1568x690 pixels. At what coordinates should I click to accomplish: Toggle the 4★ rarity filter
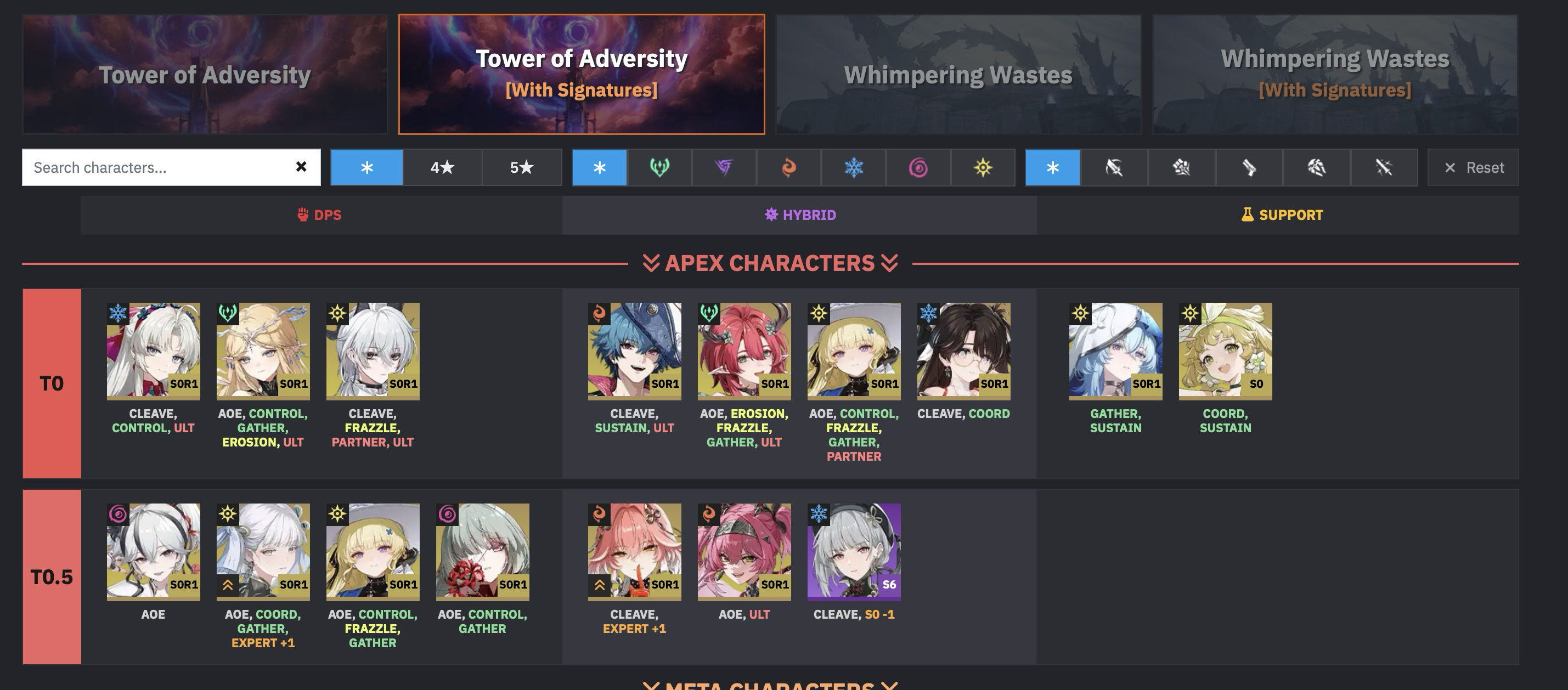pyautogui.click(x=443, y=167)
